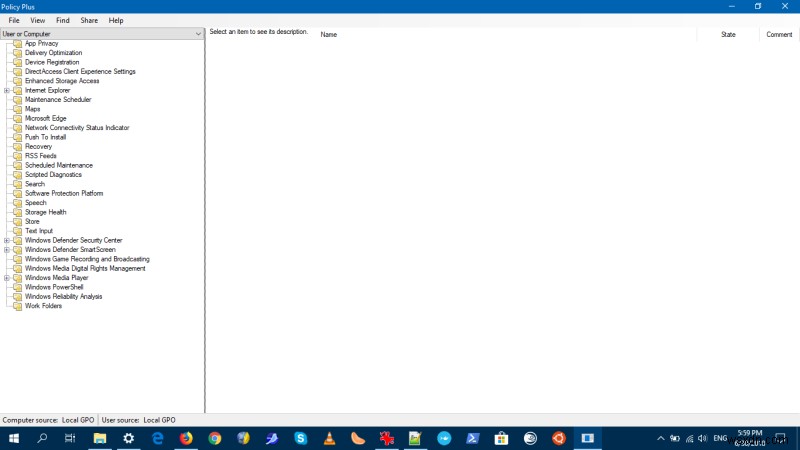Open the Windows Start menu
The width and height of the screenshot is (800, 450).
14,438
